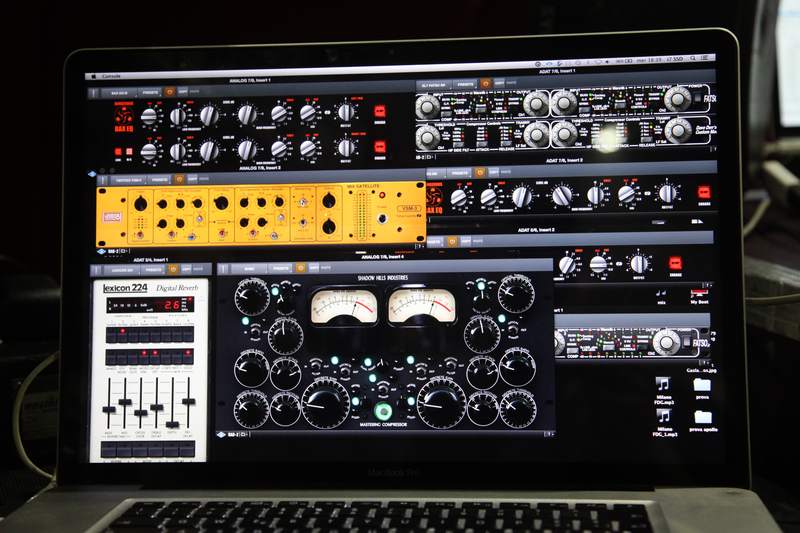The width and height of the screenshot is (800, 533).
Task: Toggle M/S button on top-left BAX EQ
Action: [x=129, y=151]
